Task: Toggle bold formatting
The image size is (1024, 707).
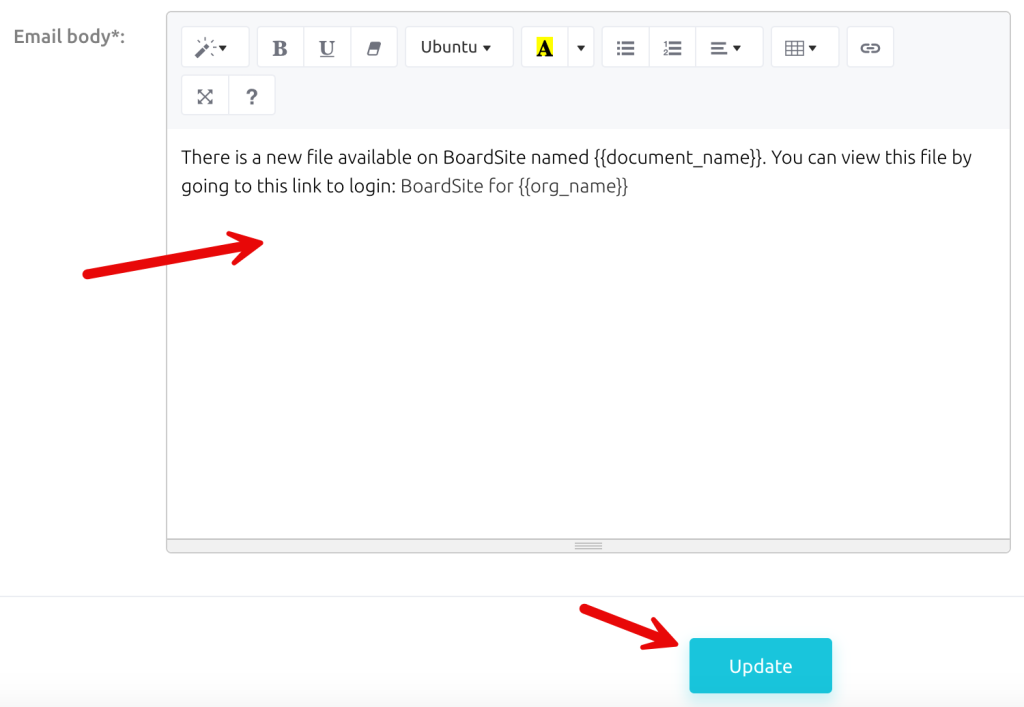Action: tap(280, 48)
